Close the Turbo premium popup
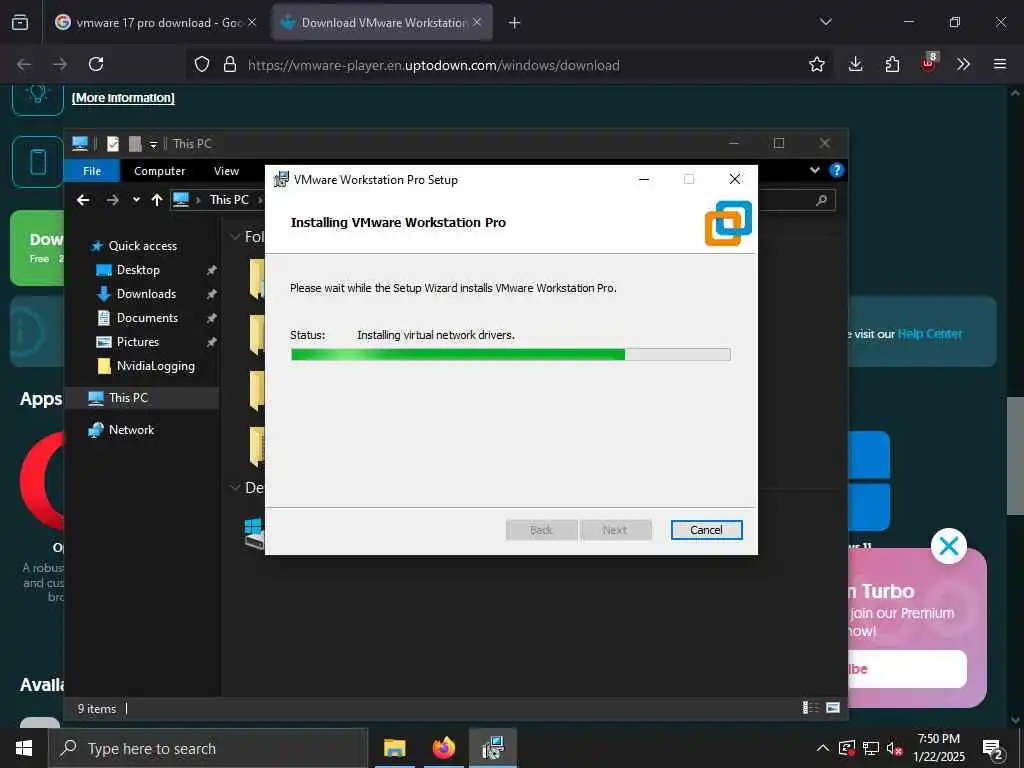1024x768 pixels. point(948,546)
